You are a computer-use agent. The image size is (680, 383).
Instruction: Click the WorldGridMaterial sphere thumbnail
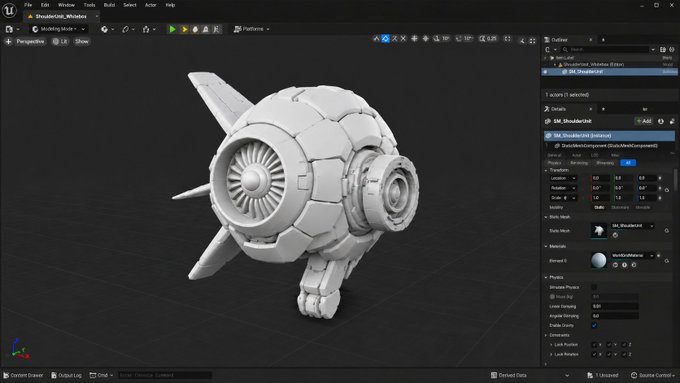[598, 260]
